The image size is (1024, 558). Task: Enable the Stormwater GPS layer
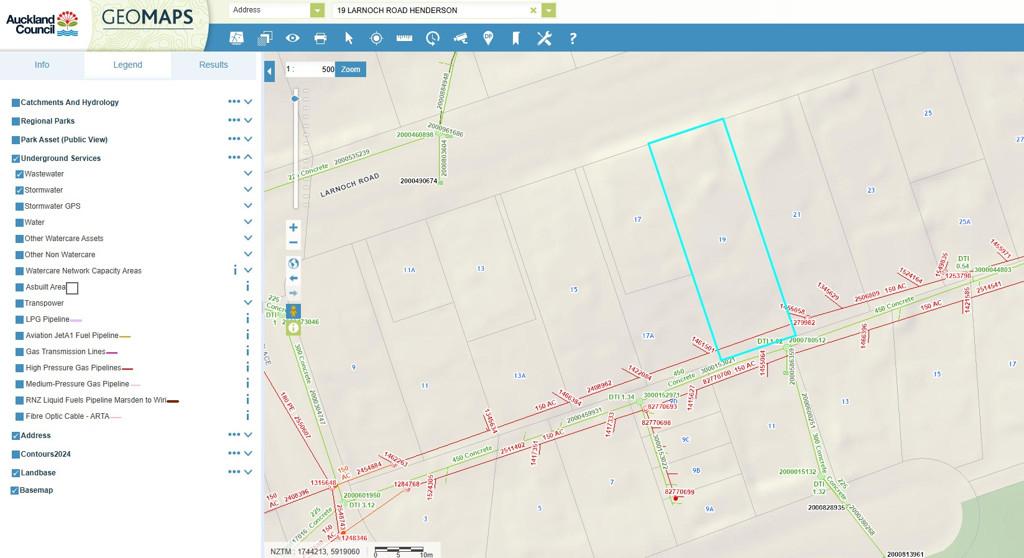coord(20,206)
